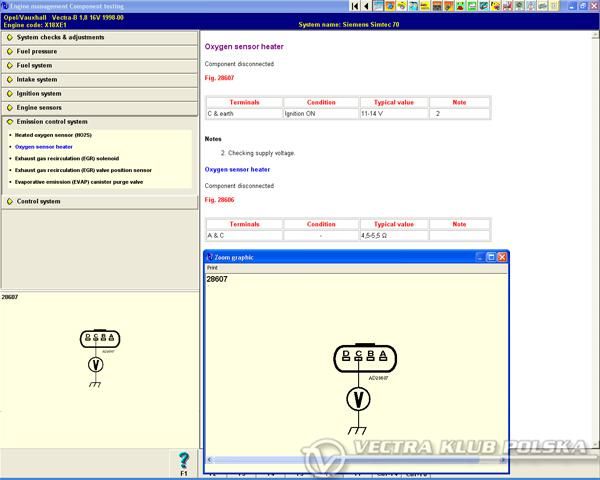
Task: Click the '2. Checking supply voltage' note
Action: click(x=258, y=153)
